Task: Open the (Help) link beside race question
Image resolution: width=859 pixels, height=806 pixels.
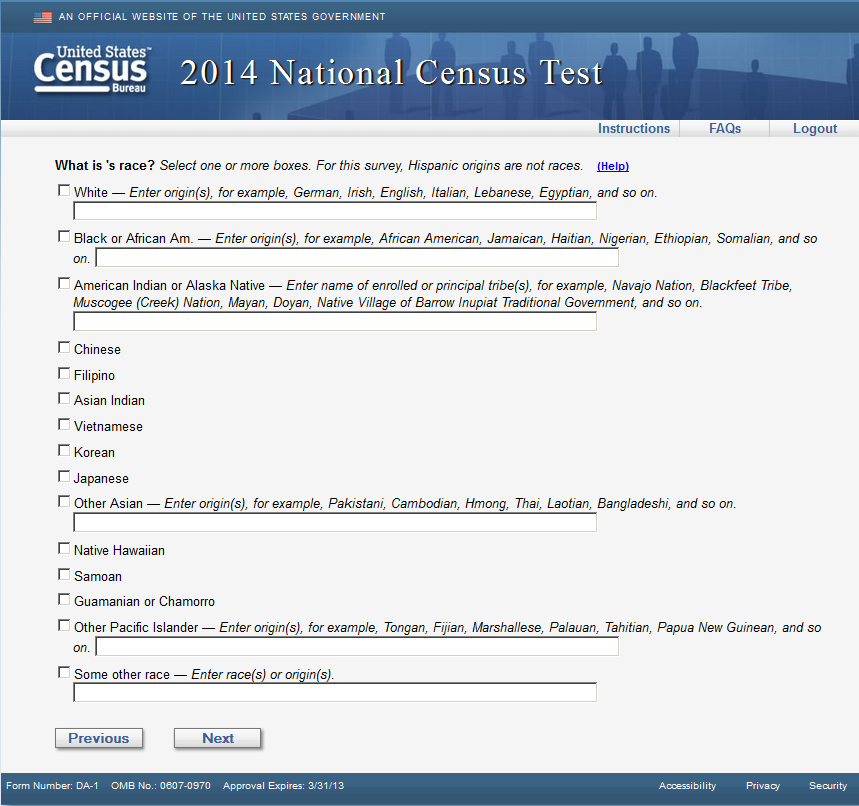Action: click(612, 166)
